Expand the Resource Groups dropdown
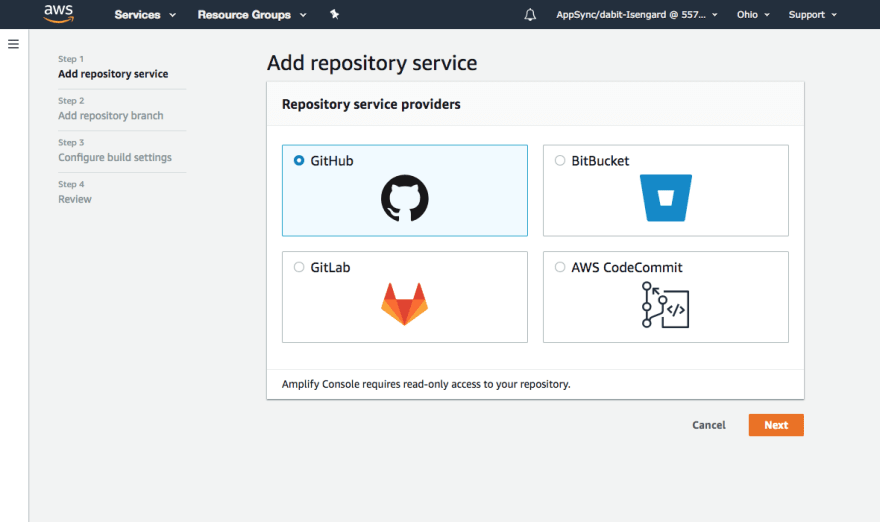This screenshot has width=880, height=522. pos(252,15)
